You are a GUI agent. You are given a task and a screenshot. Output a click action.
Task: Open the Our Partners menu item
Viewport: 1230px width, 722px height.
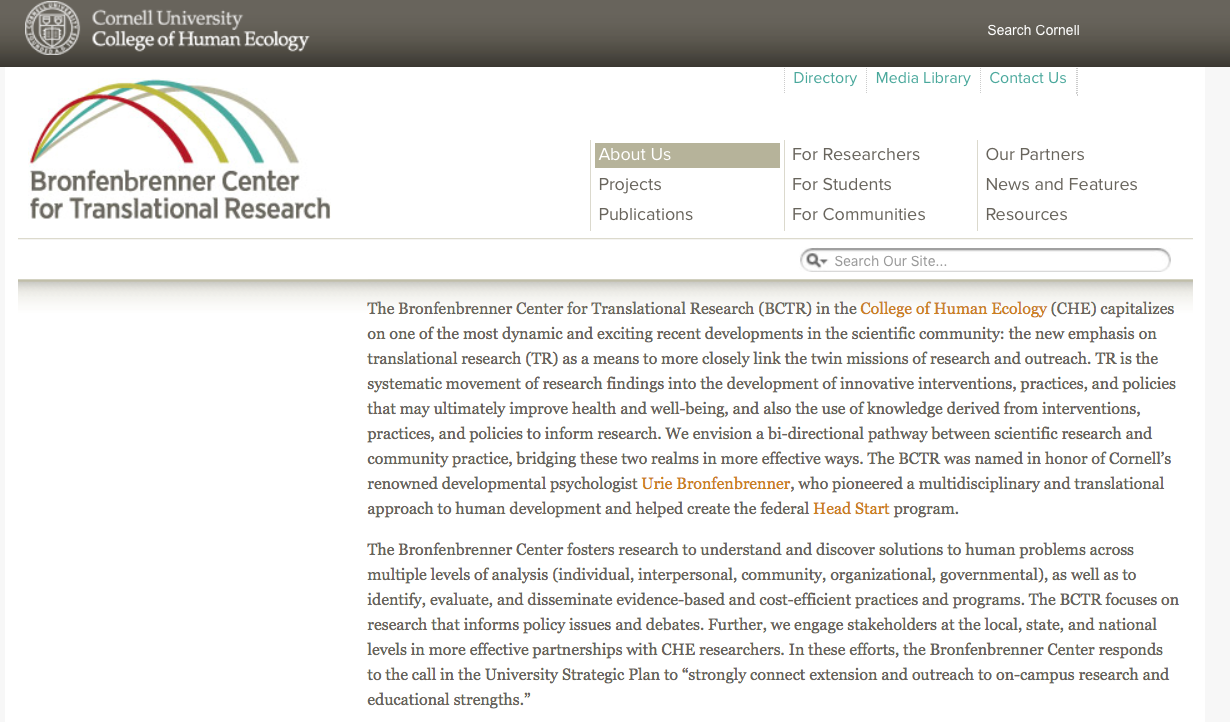(x=1034, y=155)
